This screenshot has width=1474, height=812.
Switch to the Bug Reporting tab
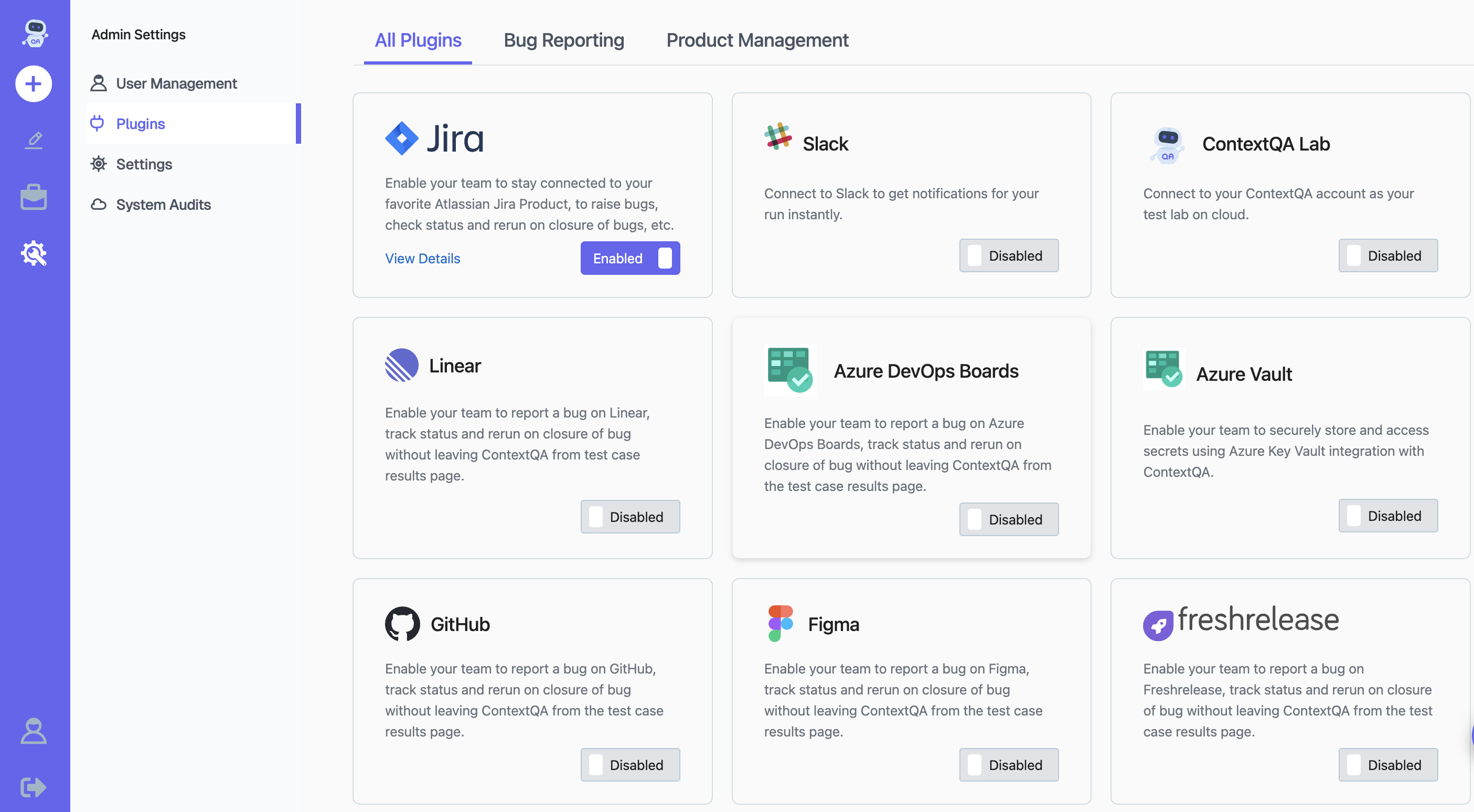pos(563,40)
